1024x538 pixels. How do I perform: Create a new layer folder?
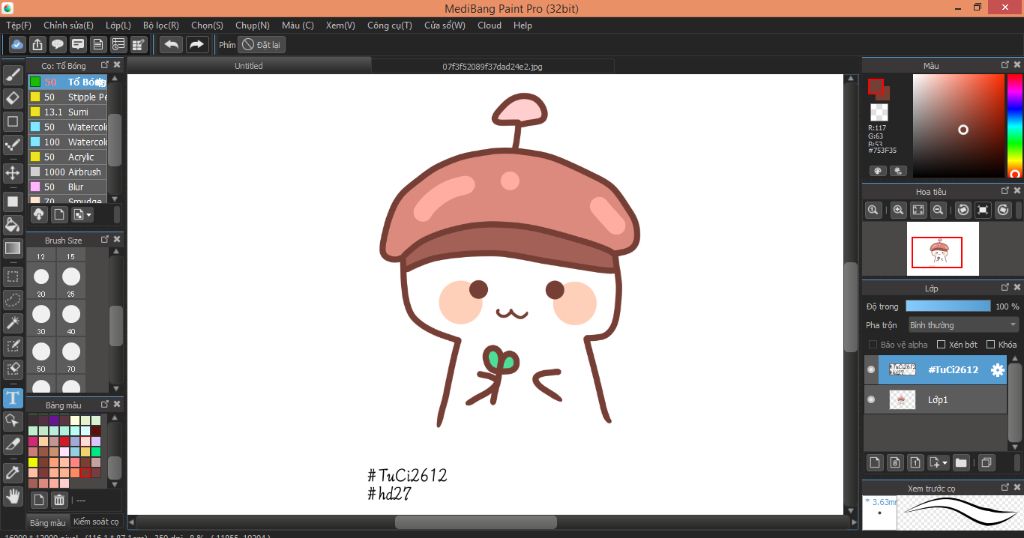coord(961,462)
